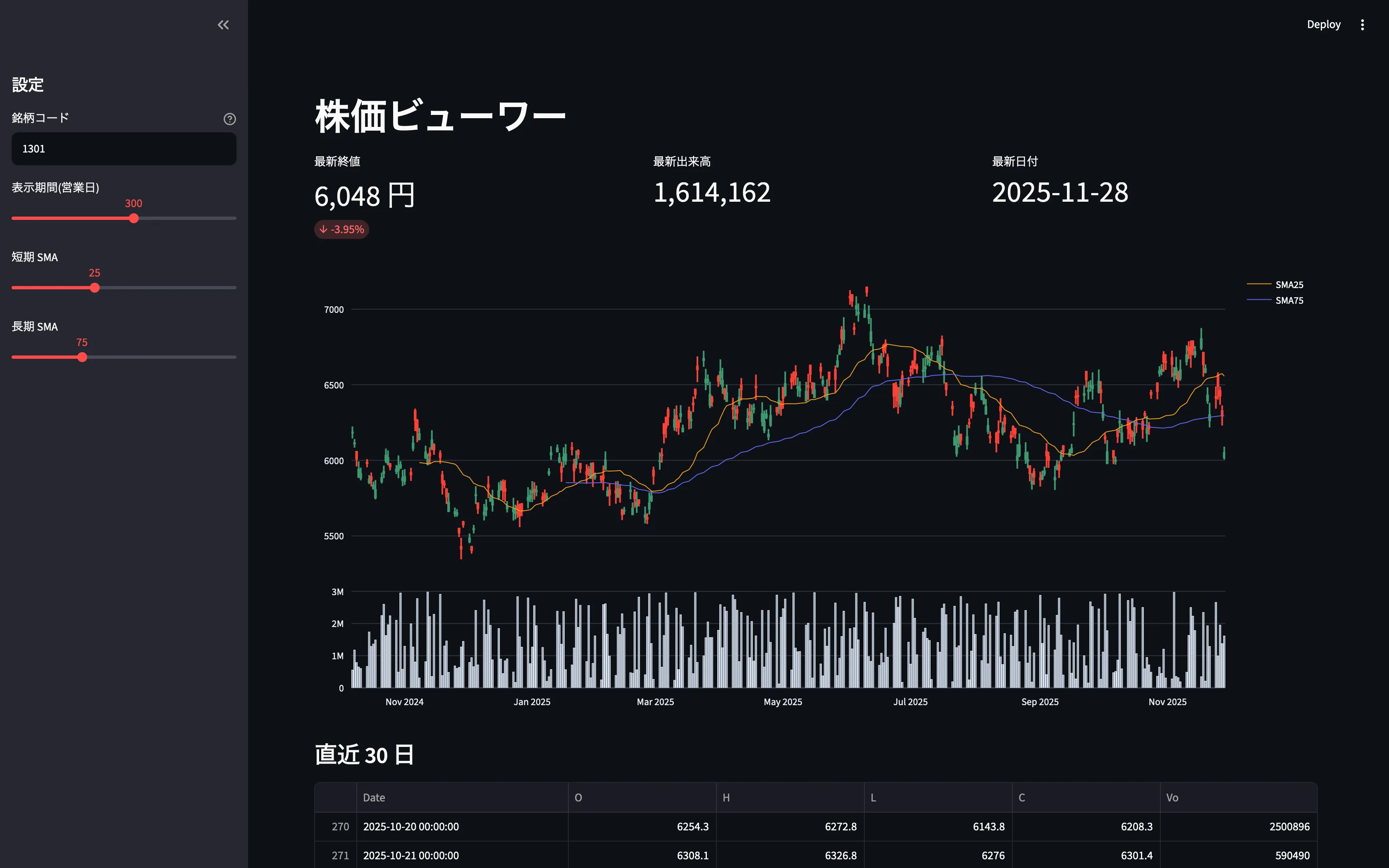The height and width of the screenshot is (868, 1389).
Task: Open the three-dot main menu
Action: coord(1362,25)
